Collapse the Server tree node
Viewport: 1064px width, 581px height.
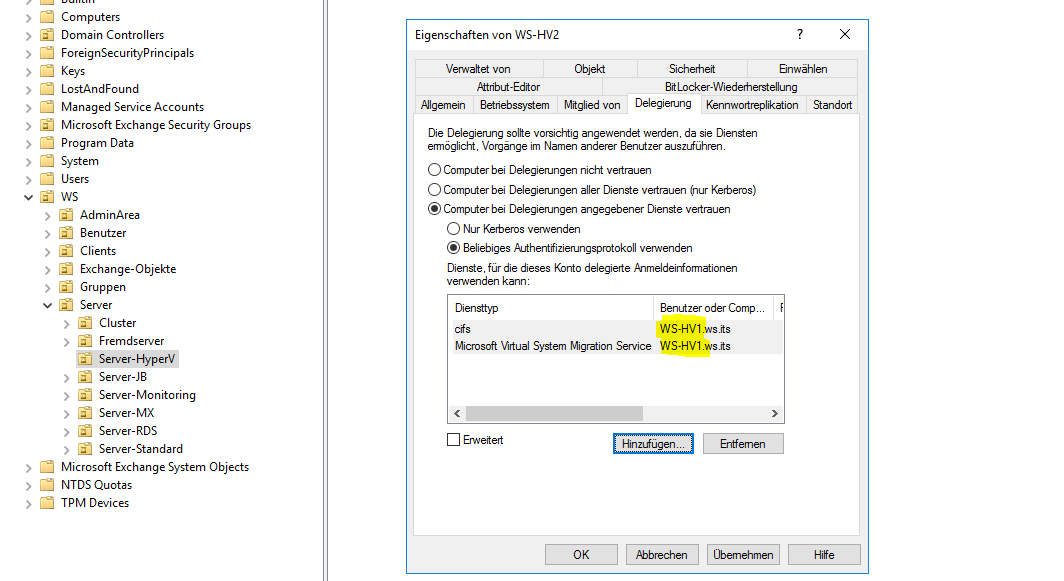[x=48, y=305]
